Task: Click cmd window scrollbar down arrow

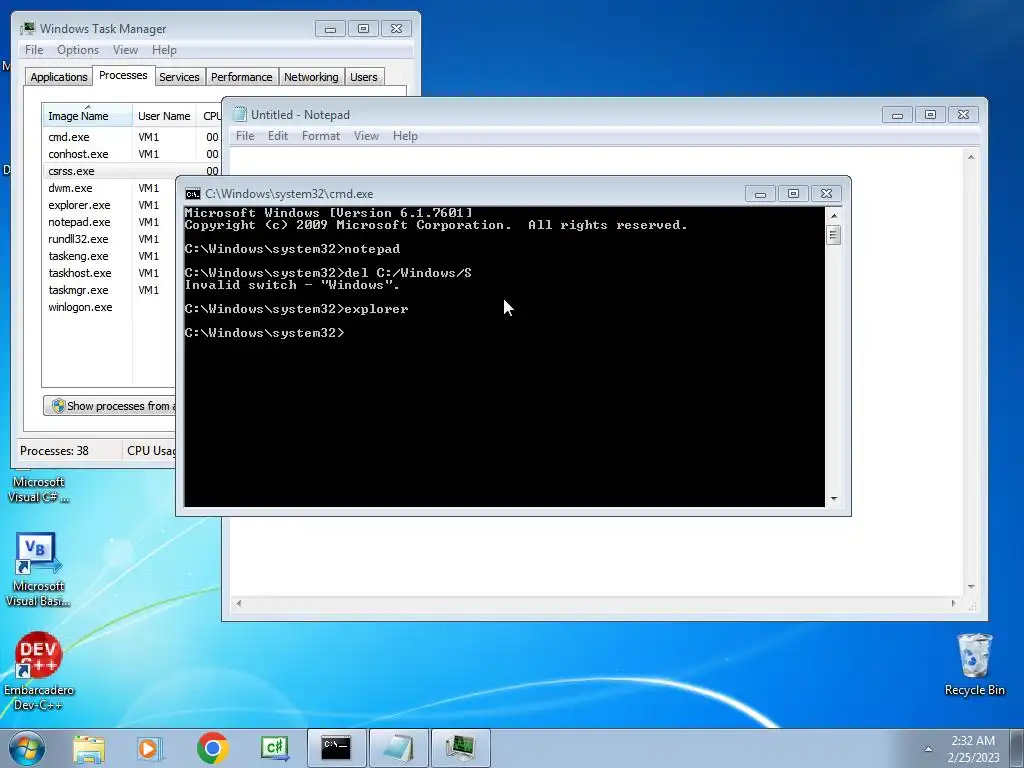Action: click(x=834, y=499)
